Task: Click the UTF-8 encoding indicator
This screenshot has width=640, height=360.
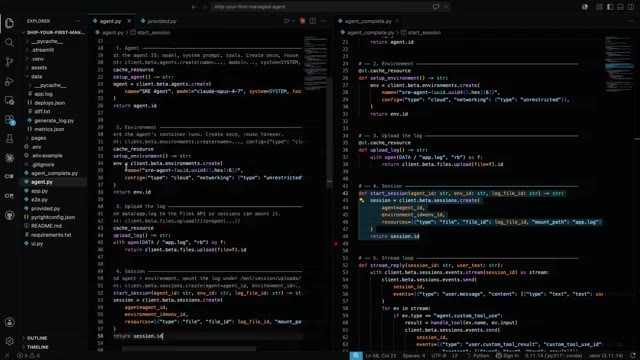Action: [x=439, y=356]
